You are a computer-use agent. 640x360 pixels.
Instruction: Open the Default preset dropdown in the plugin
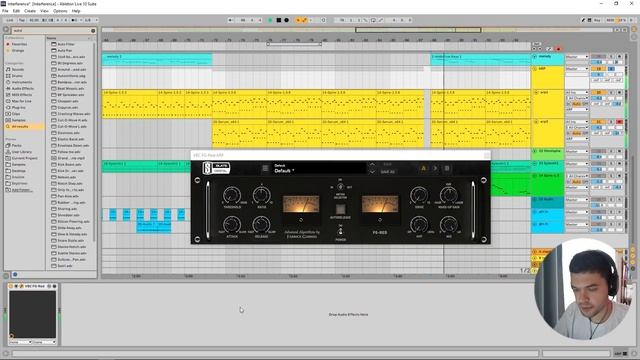[320, 168]
